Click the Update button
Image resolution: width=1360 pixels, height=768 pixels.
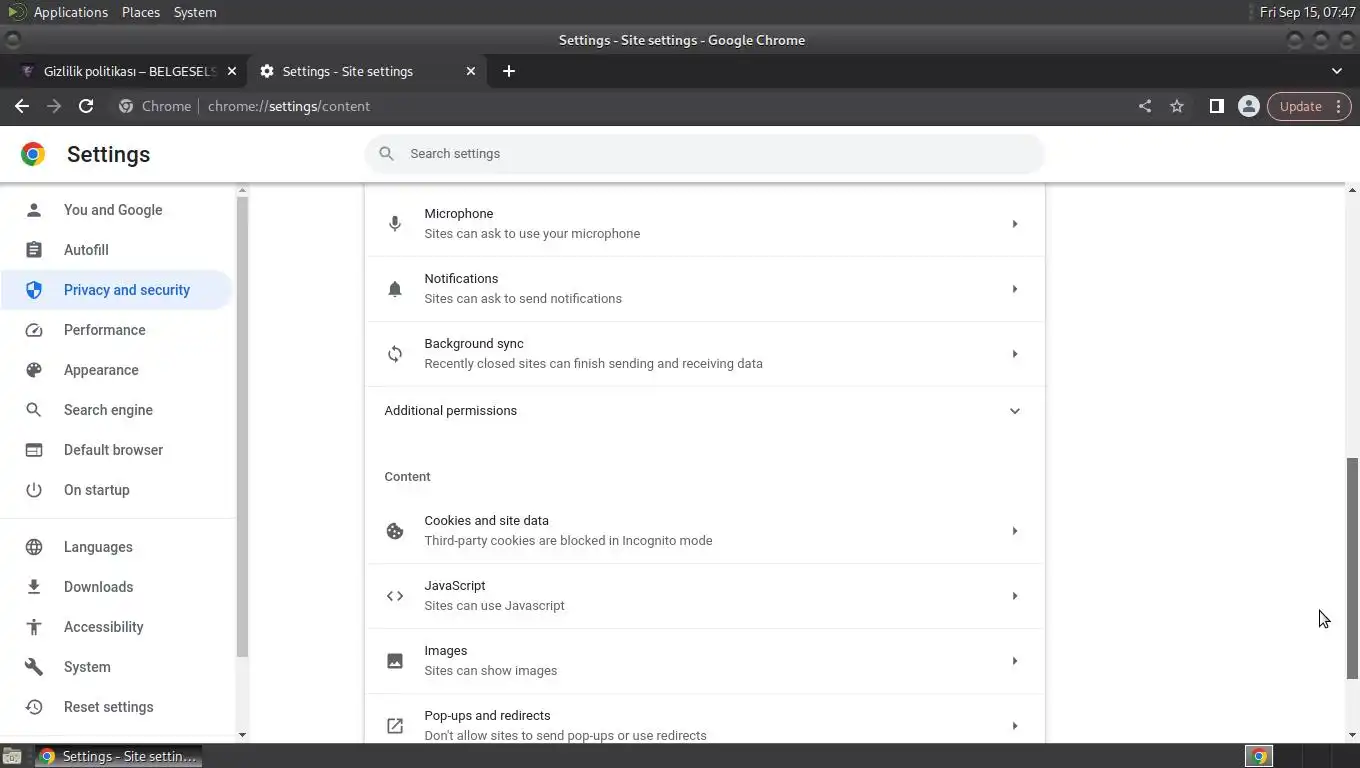[x=1300, y=106]
